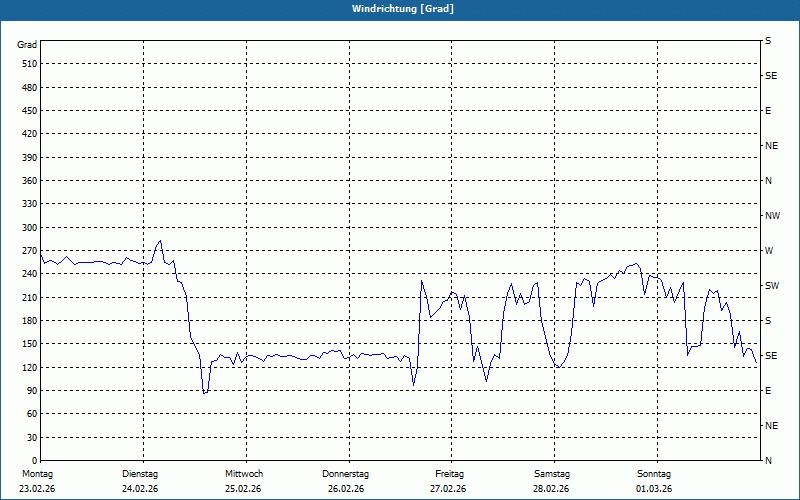Viewport: 800px width, 500px height.
Task: Click the '270' left axis value
Action: click(x=30, y=251)
